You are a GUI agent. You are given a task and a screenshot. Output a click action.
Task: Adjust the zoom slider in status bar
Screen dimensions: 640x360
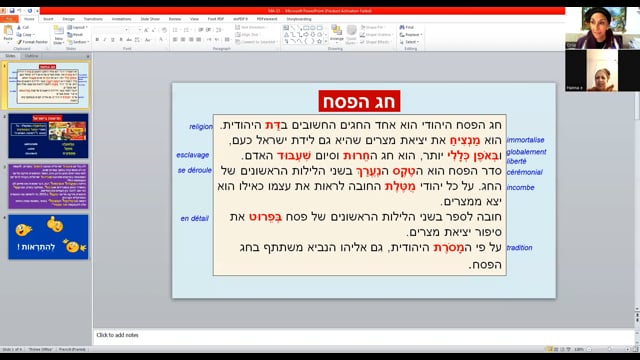[x=609, y=349]
